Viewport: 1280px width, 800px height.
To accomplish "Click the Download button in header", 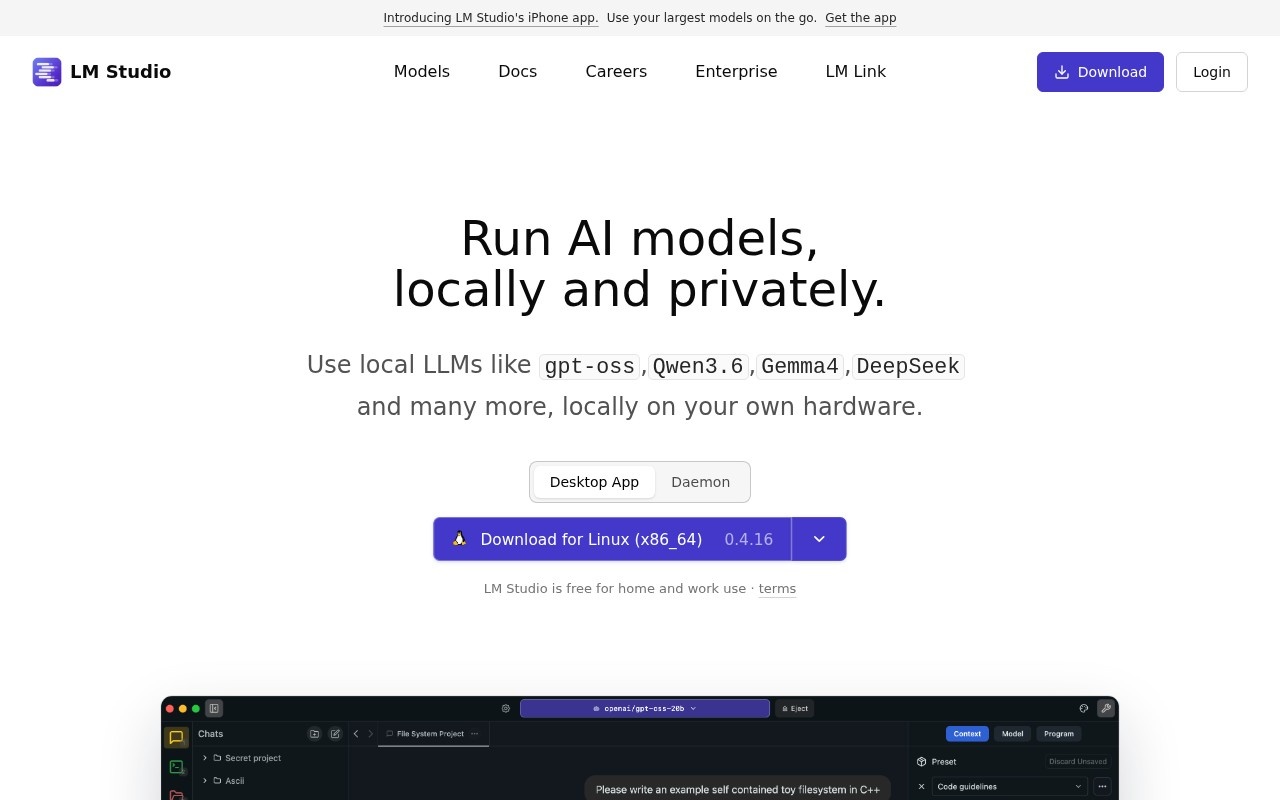I will point(1100,72).
